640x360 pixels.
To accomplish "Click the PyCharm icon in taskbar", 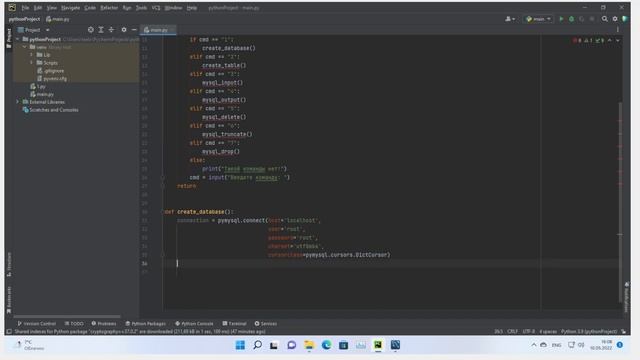I will click(x=378, y=345).
